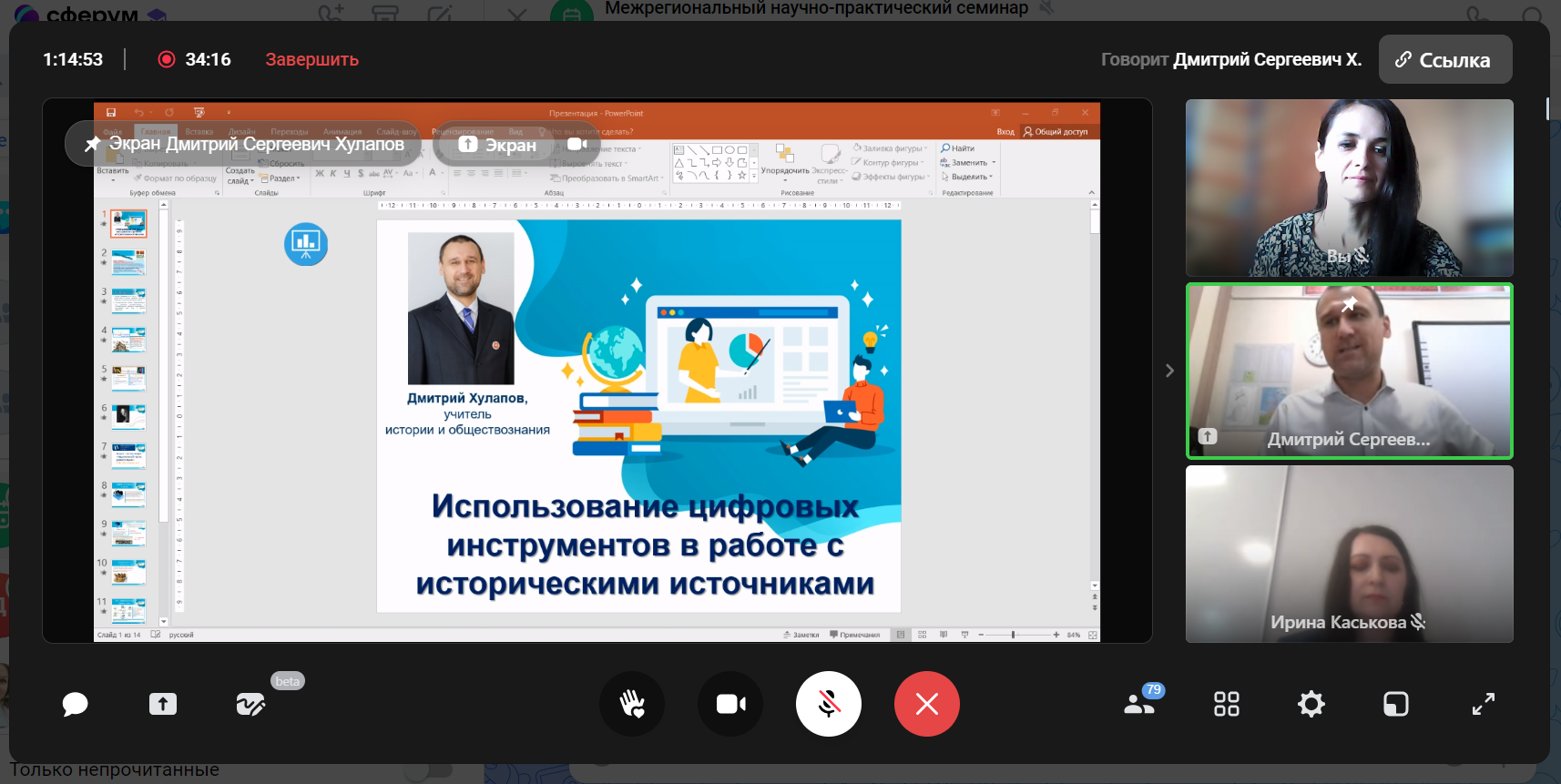Switch to Slide Sorter view icon

[x=923, y=635]
